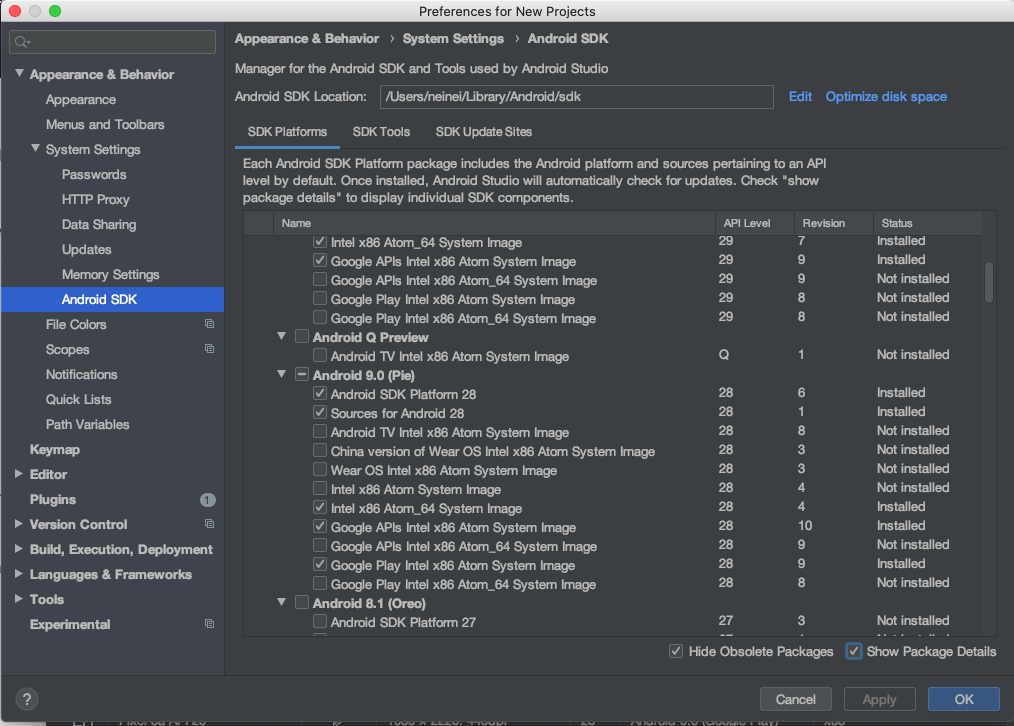Check China version of Wear OS system image
The width and height of the screenshot is (1014, 726).
[319, 451]
